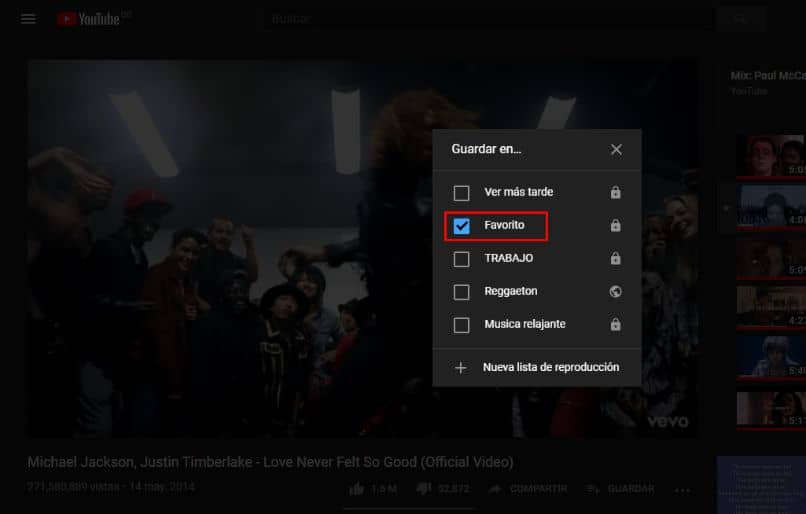Click the video title Love Never Felt So Good
Image resolution: width=806 pixels, height=514 pixels.
click(270, 462)
